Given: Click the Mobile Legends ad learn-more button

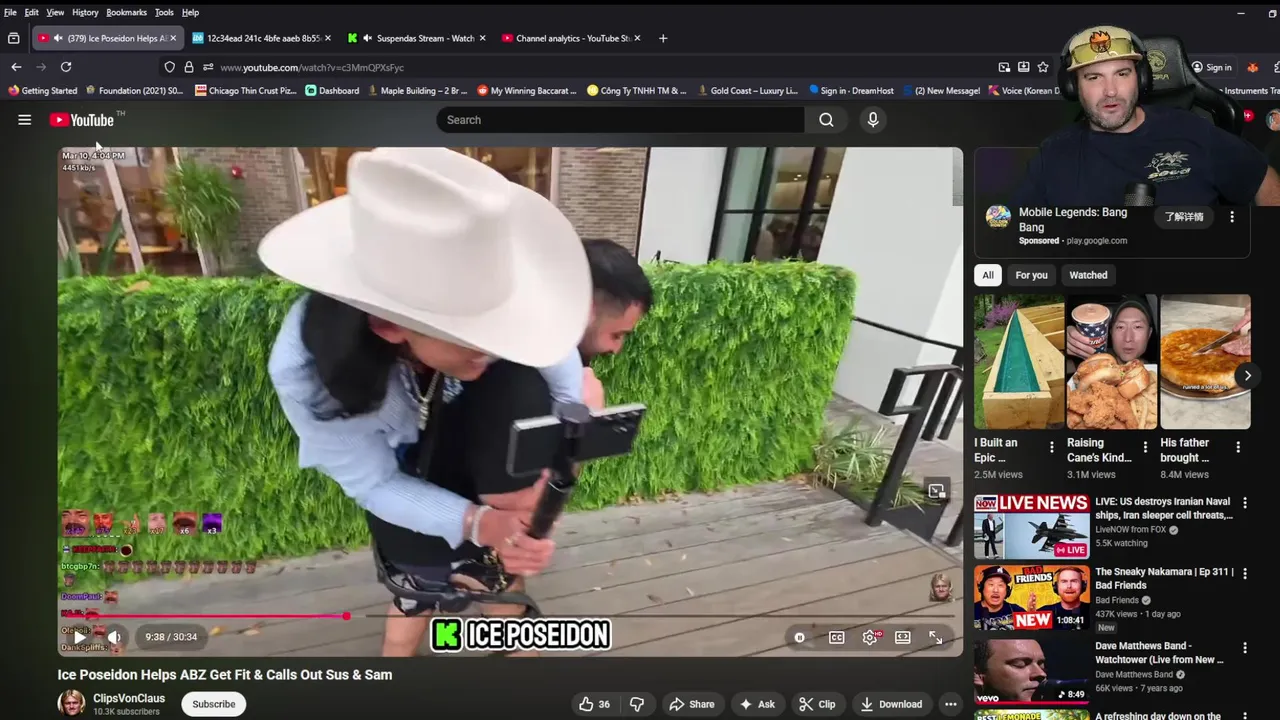Looking at the screenshot, I should pos(1184,217).
